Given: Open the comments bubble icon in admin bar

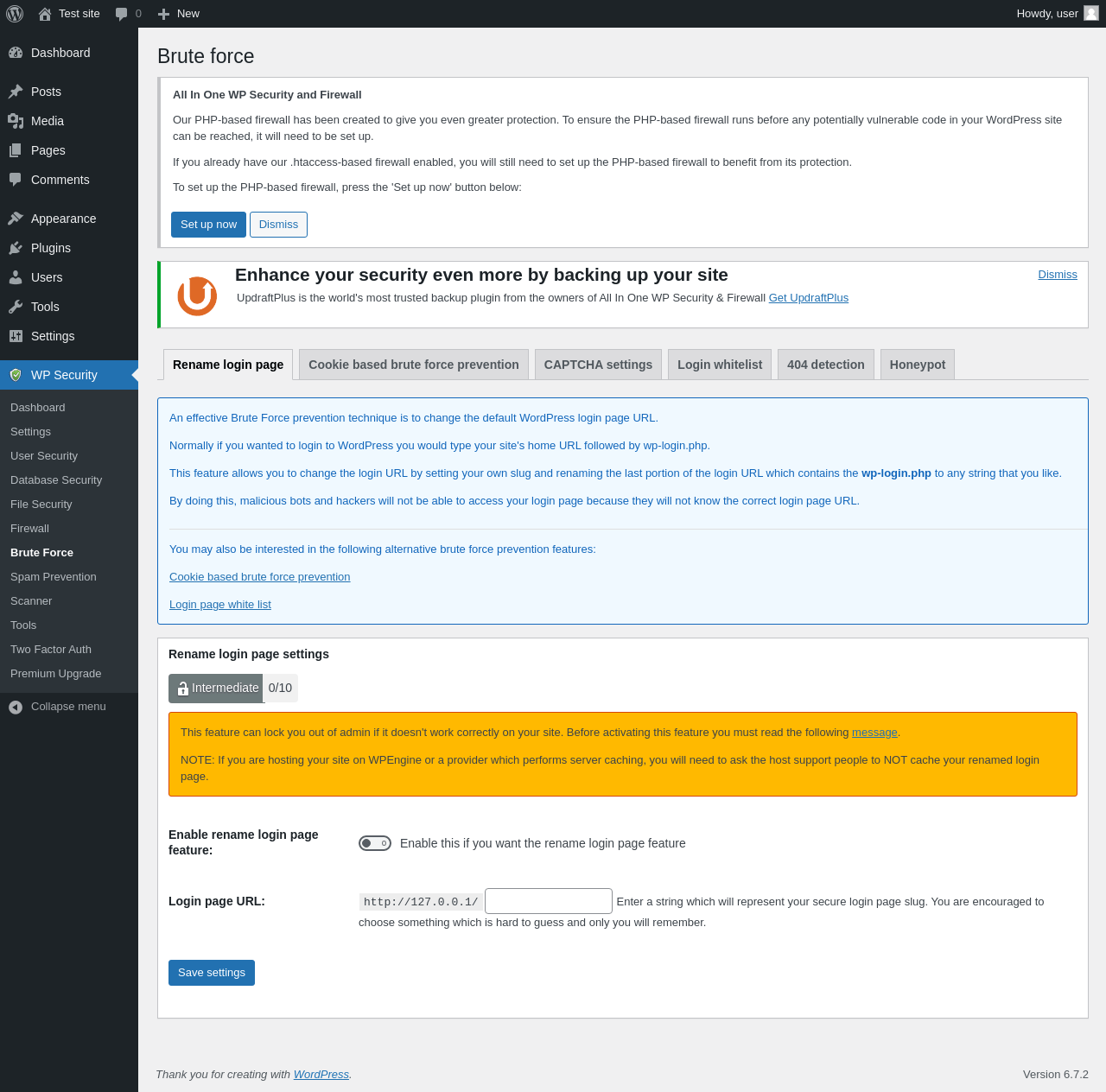Looking at the screenshot, I should point(122,14).
